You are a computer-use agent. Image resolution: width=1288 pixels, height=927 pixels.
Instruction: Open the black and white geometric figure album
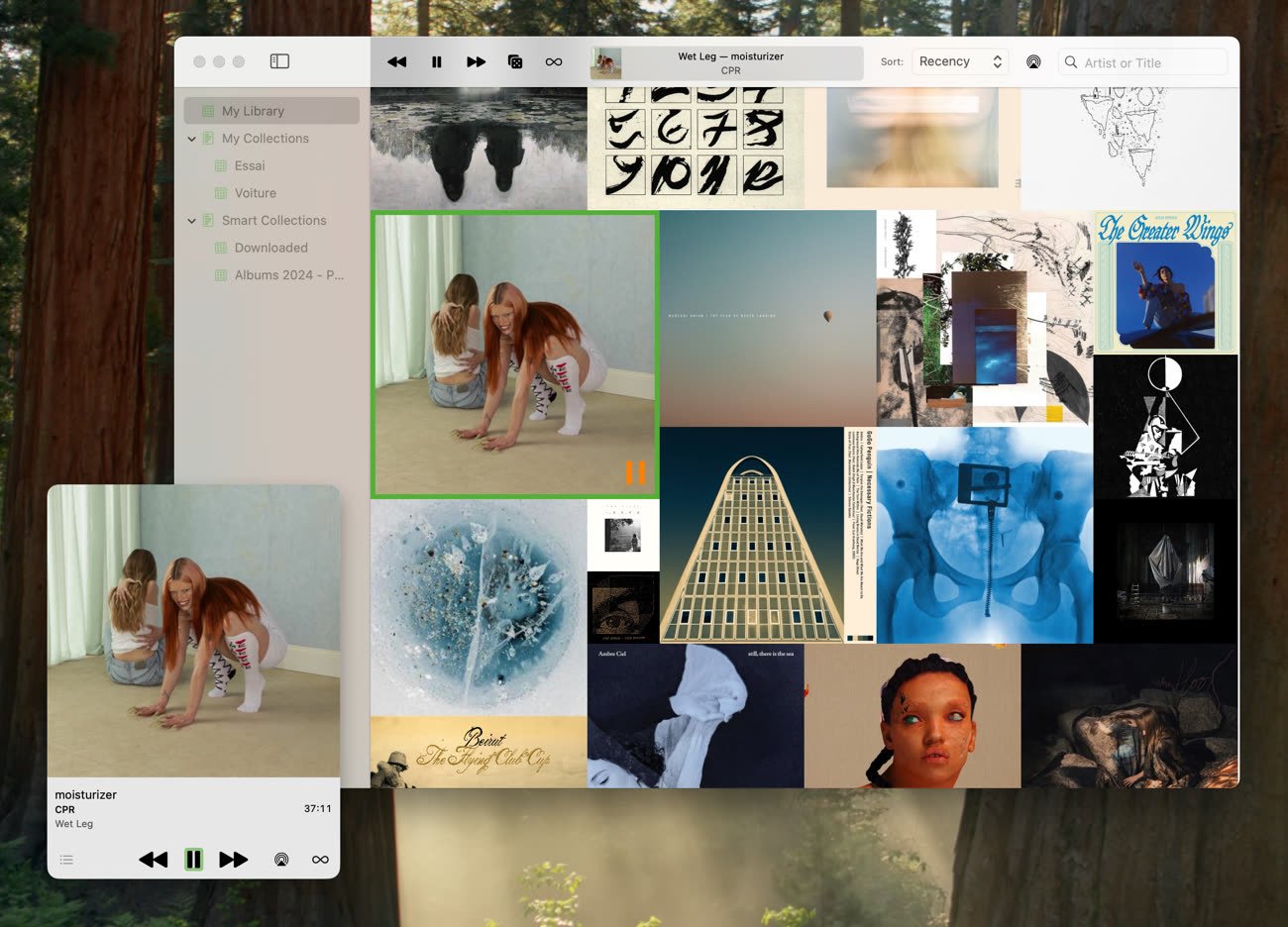point(1166,427)
